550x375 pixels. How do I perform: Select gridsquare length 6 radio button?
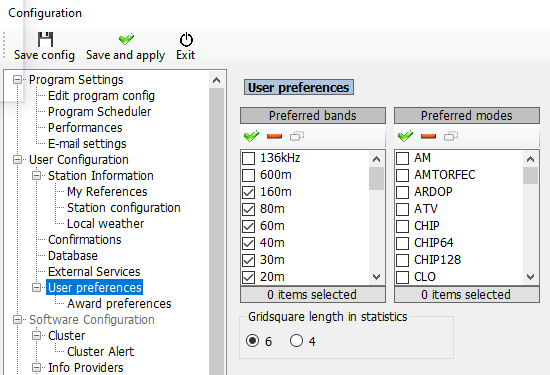click(253, 341)
